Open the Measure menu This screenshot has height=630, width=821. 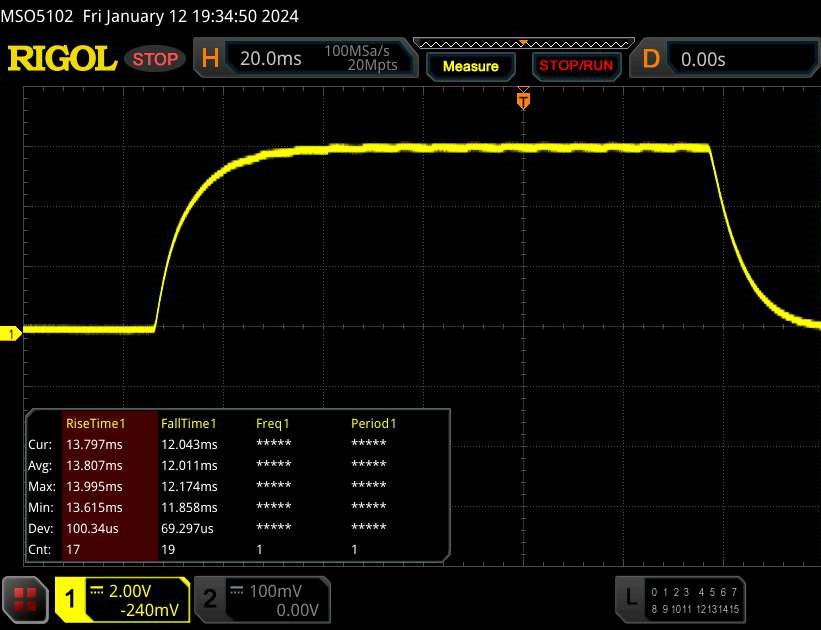point(471,67)
